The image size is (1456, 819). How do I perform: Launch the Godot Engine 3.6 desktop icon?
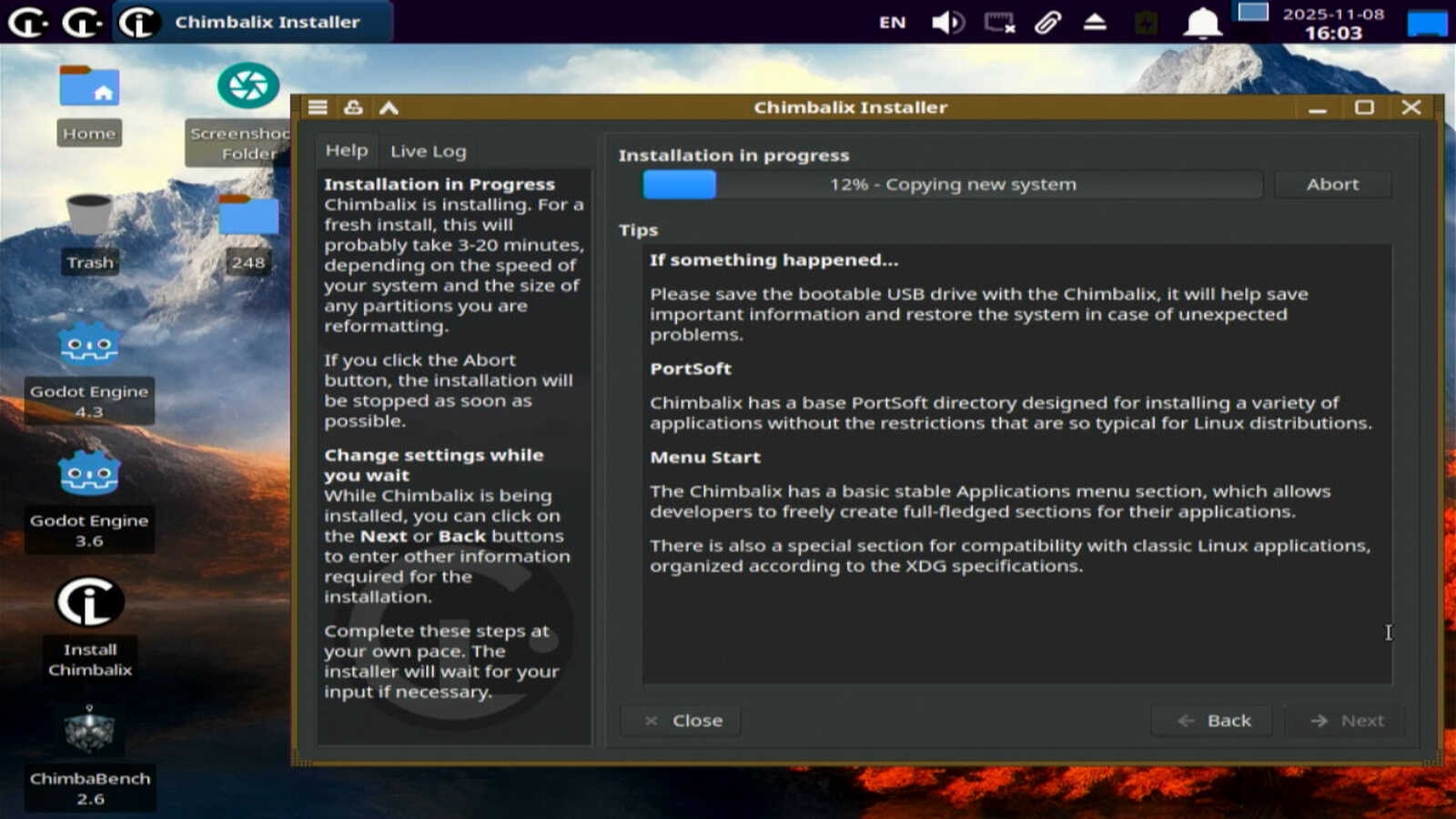89,500
